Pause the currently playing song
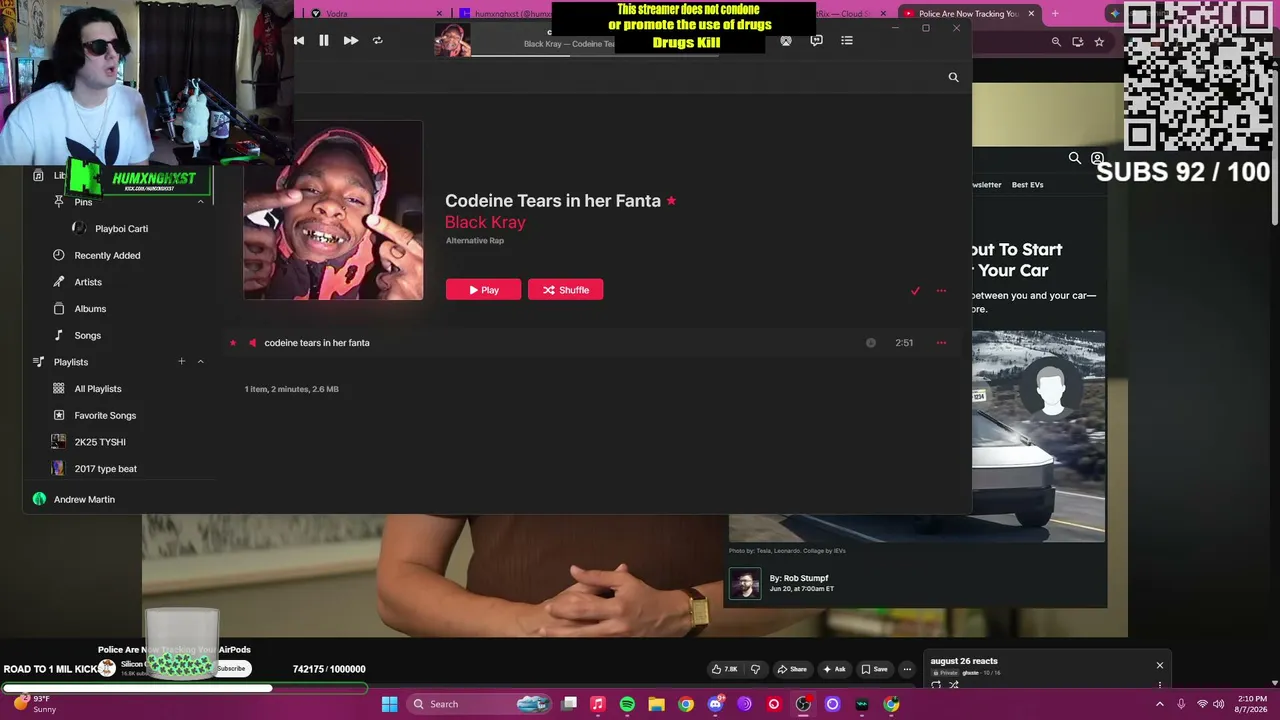1280x720 pixels. [324, 41]
